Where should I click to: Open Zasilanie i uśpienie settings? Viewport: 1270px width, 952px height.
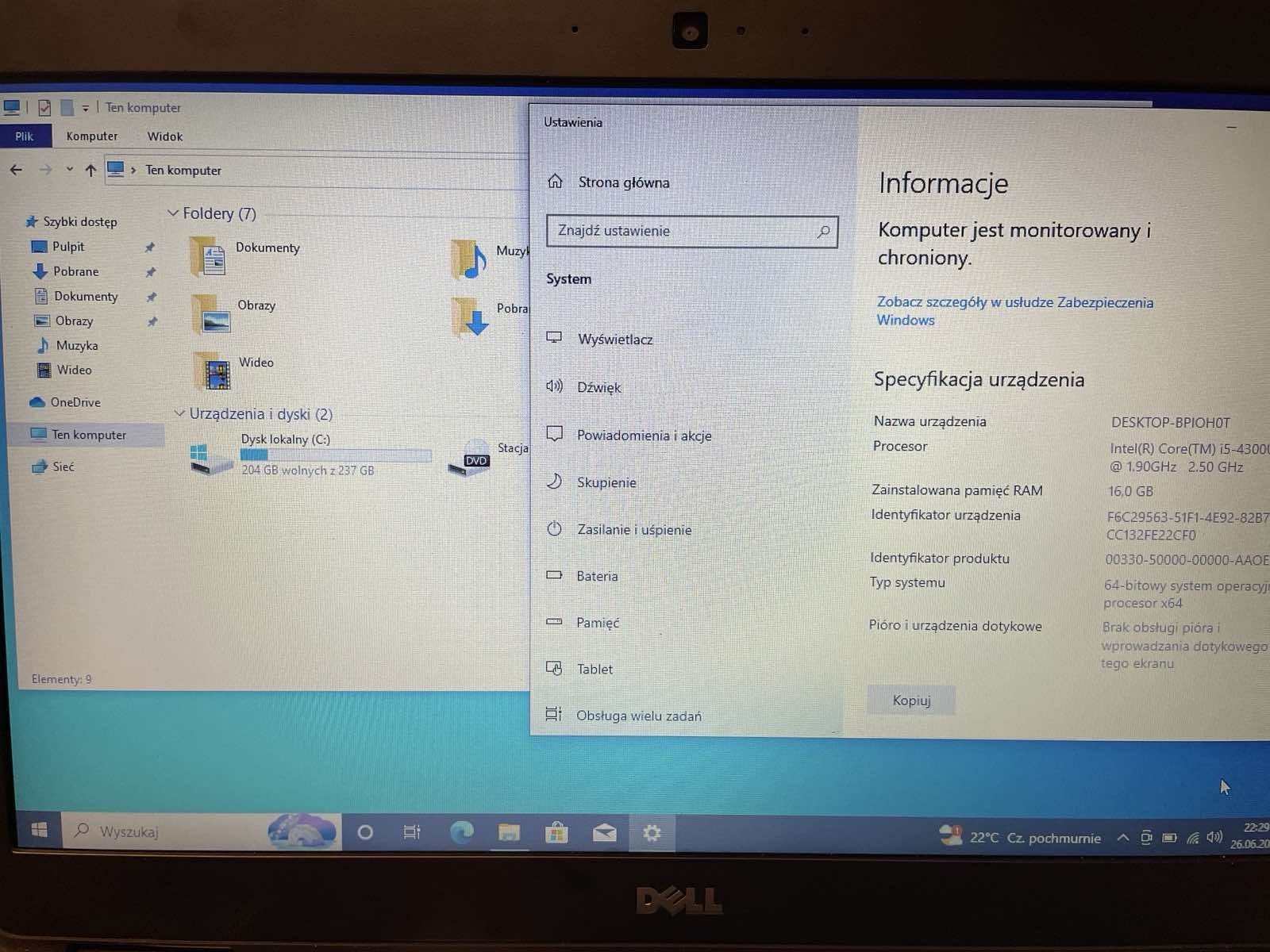tap(619, 529)
